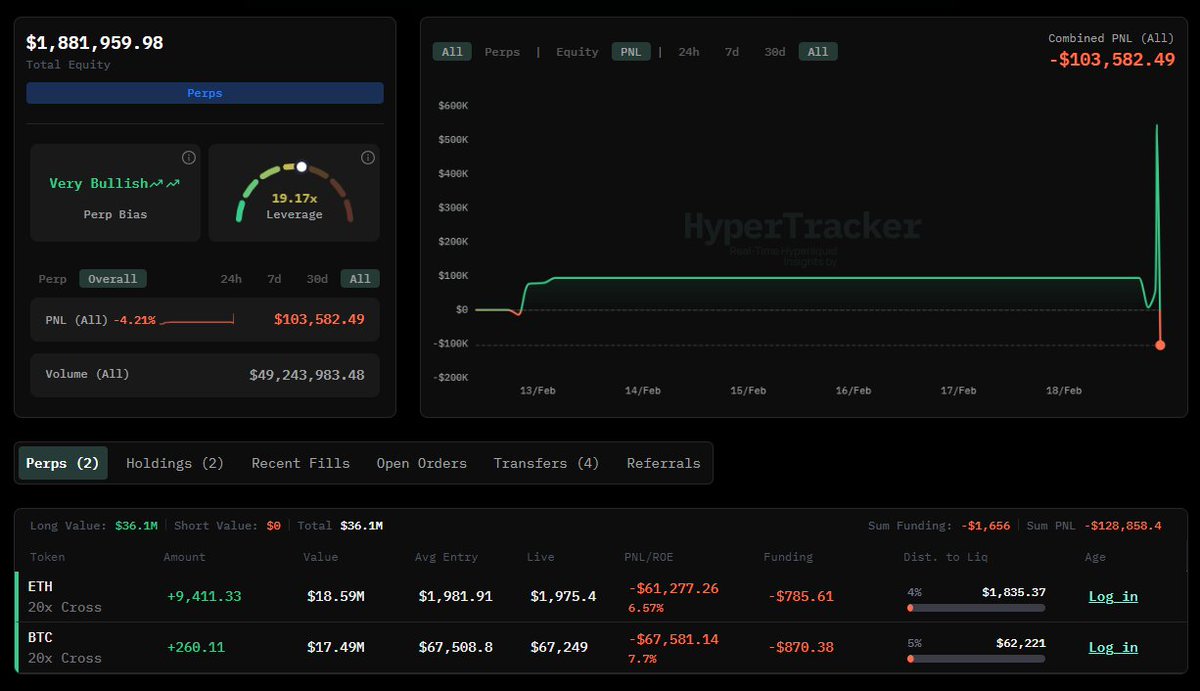The image size is (1200, 691).
Task: Switch stats panel to Perp
Action: tap(52, 279)
